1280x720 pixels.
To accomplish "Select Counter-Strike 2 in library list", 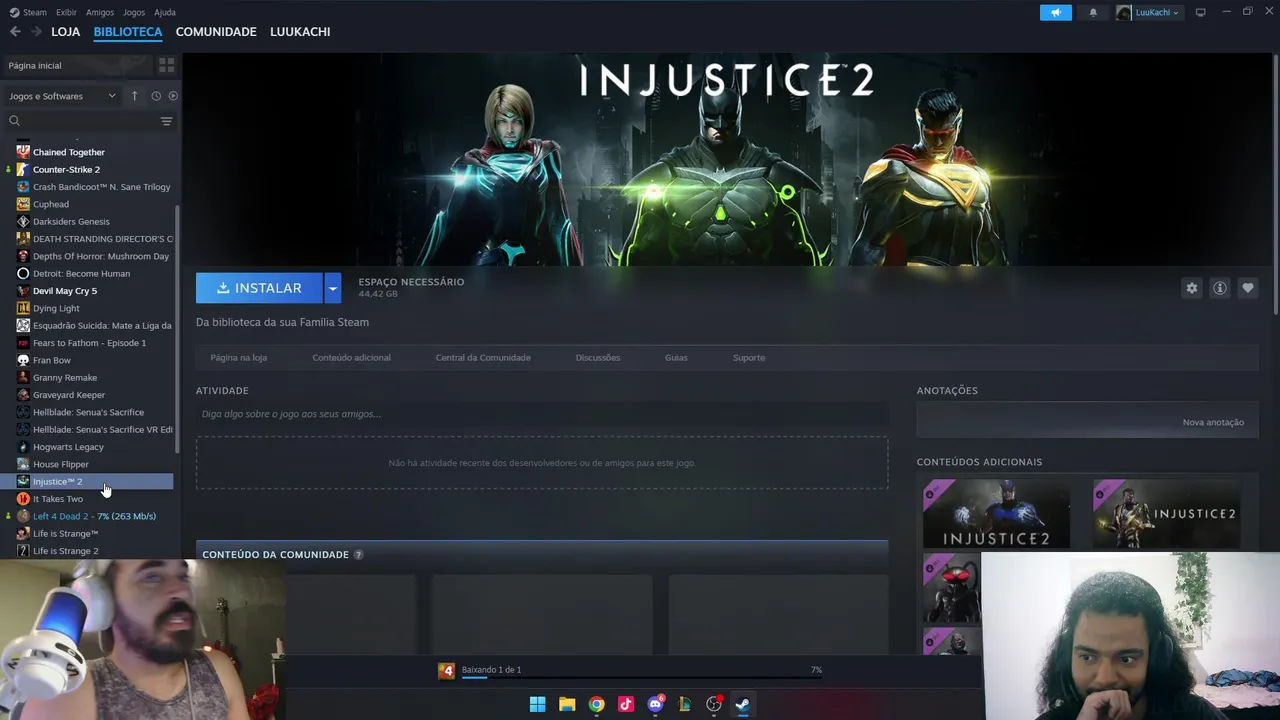I will [66, 169].
